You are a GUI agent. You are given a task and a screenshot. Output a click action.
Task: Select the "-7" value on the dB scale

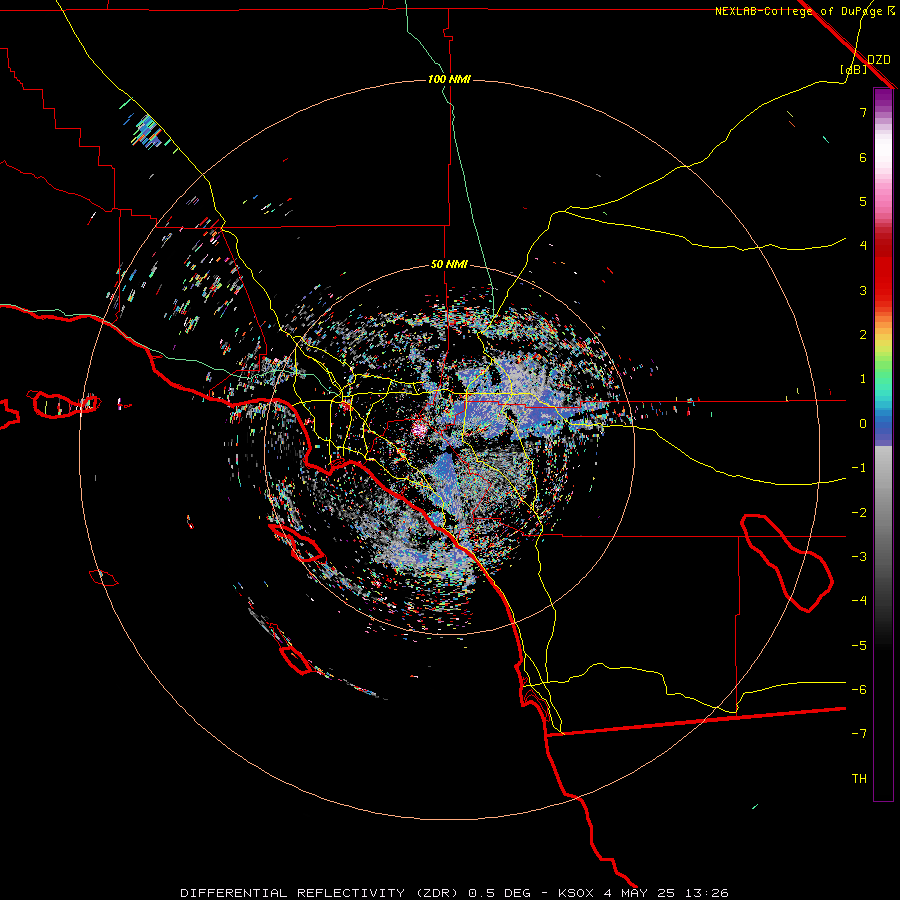click(859, 734)
